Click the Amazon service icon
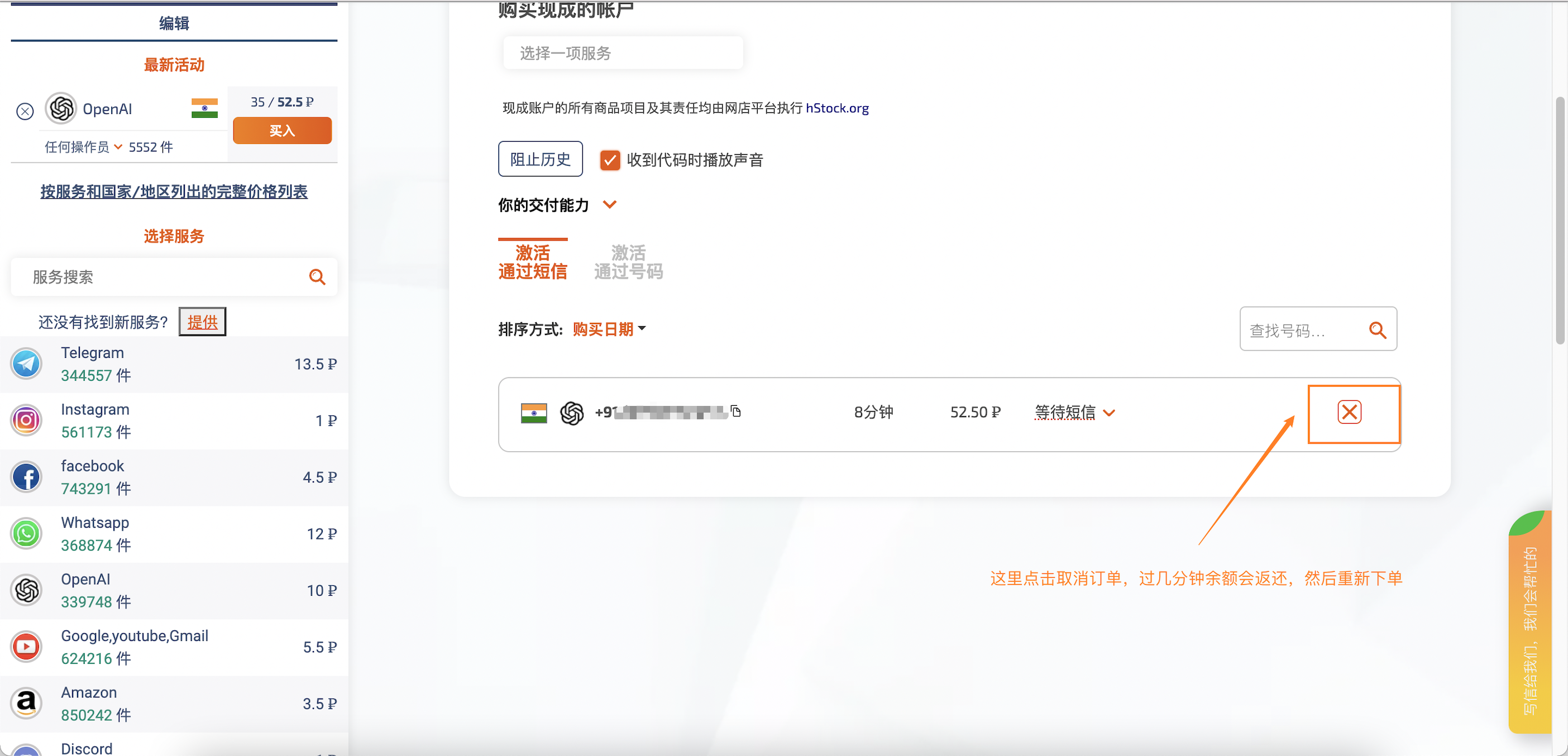The image size is (1568, 756). [26, 704]
